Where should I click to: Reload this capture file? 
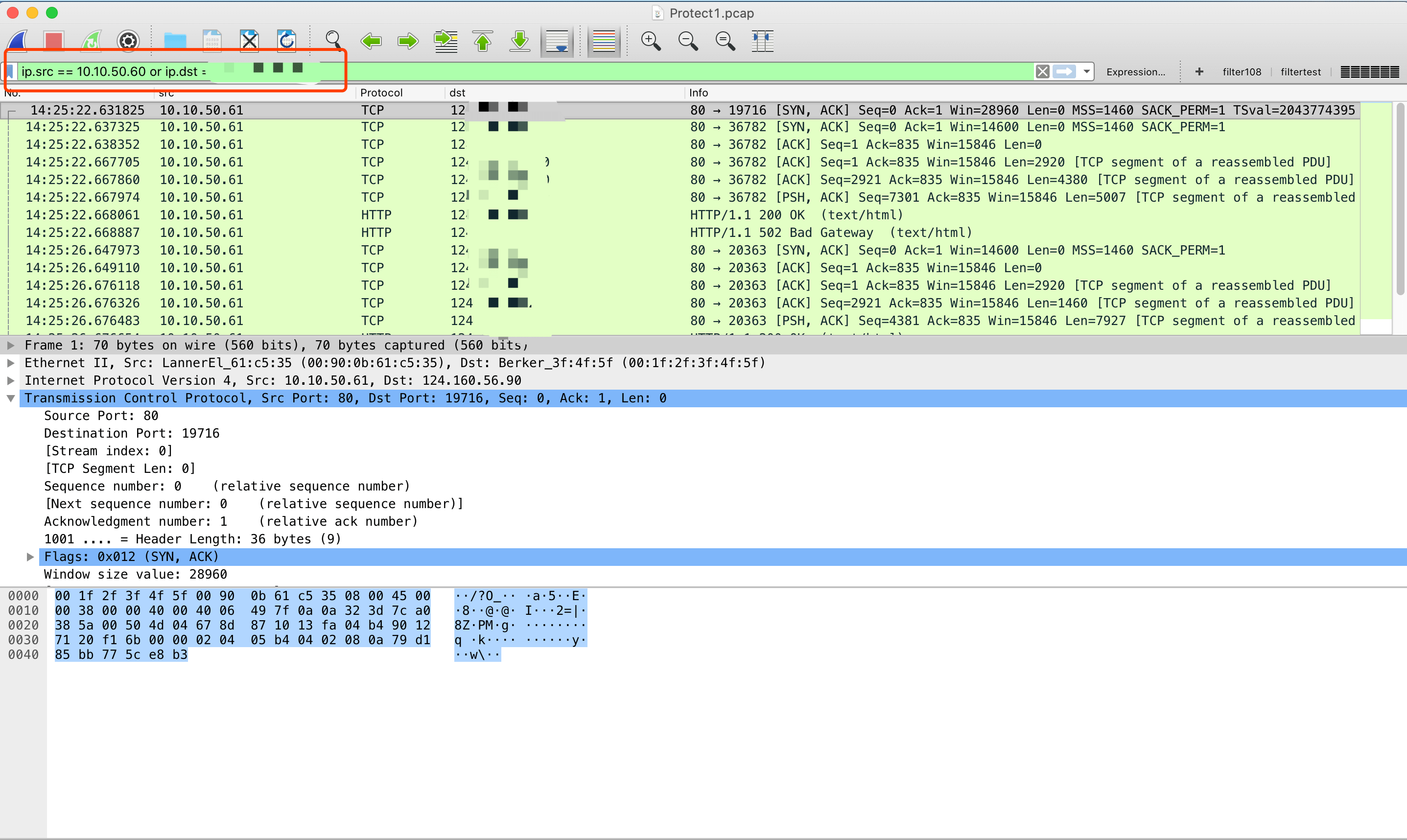click(287, 40)
